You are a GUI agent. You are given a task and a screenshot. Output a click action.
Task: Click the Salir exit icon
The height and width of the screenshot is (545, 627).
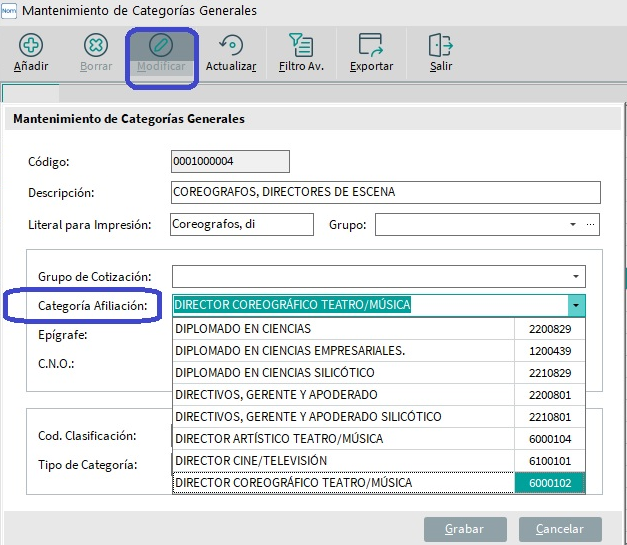441,45
